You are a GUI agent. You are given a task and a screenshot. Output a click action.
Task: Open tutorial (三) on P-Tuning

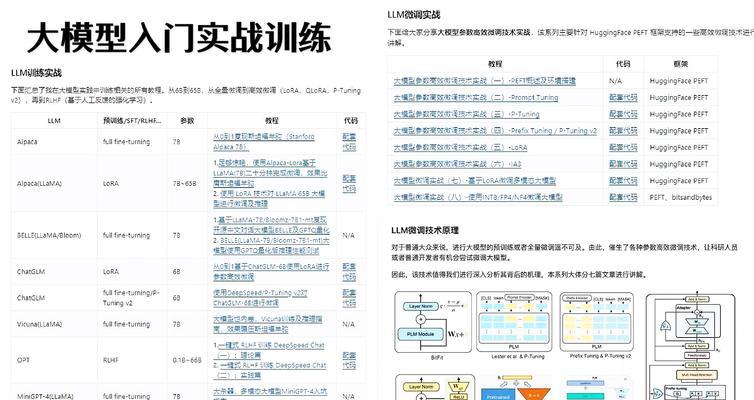click(x=466, y=114)
